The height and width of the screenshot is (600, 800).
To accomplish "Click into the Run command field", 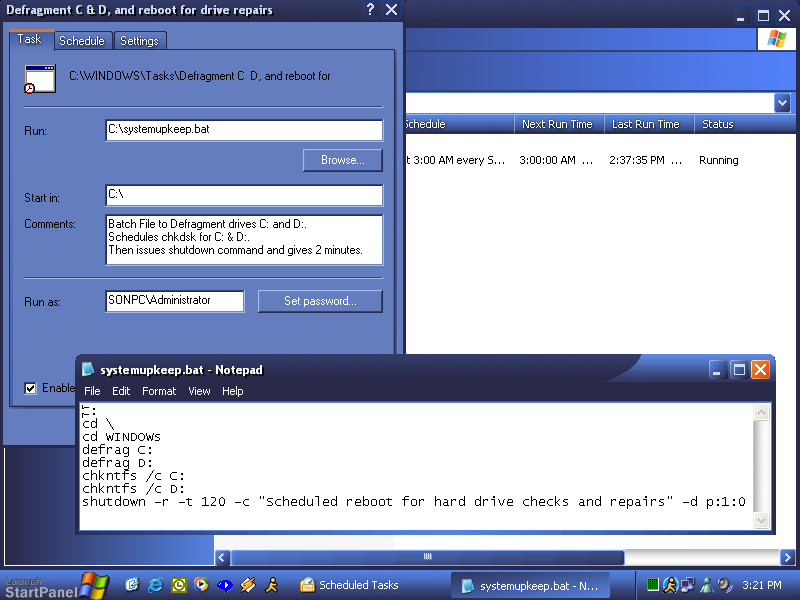I will (244, 130).
